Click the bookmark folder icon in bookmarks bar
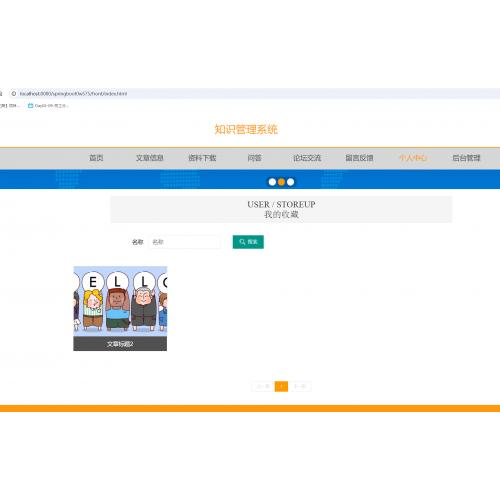Image resolution: width=500 pixels, height=500 pixels. click(x=31, y=106)
